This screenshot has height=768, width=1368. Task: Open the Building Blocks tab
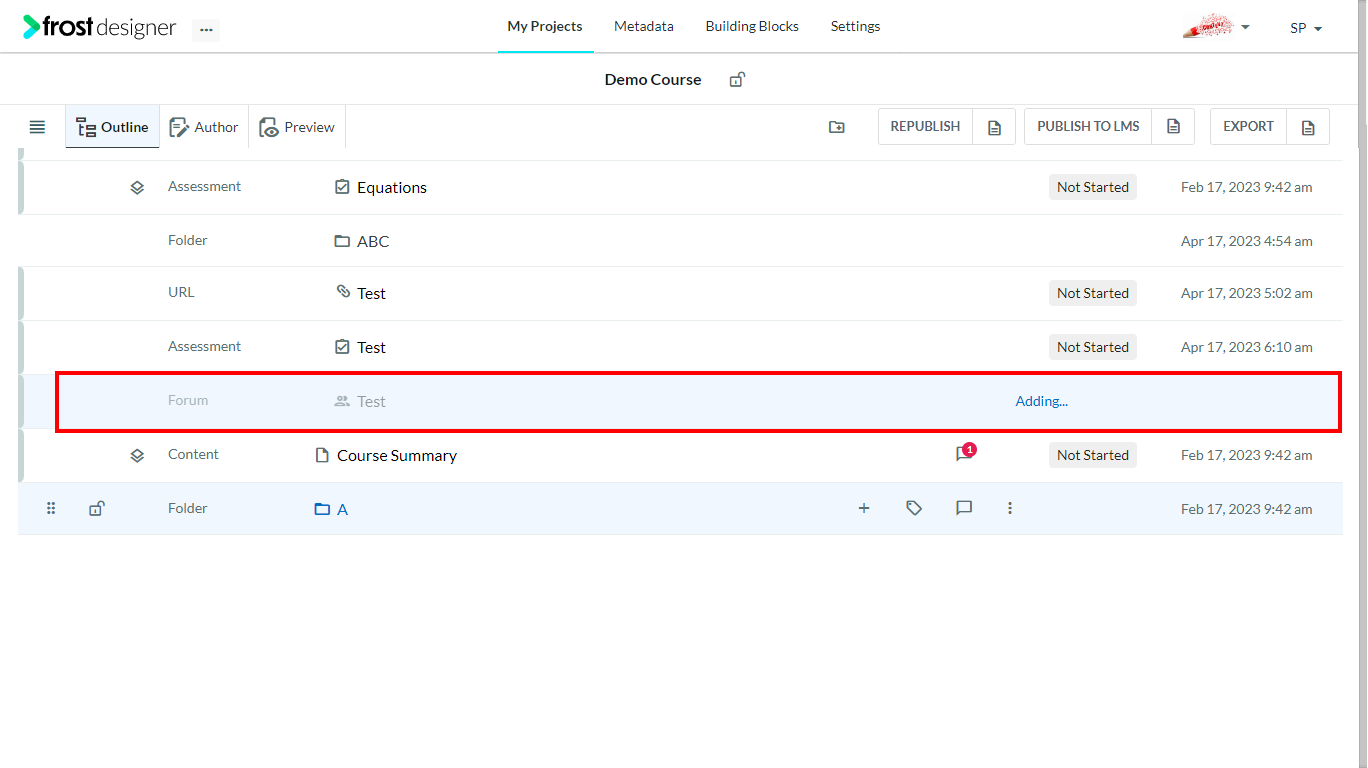click(752, 26)
